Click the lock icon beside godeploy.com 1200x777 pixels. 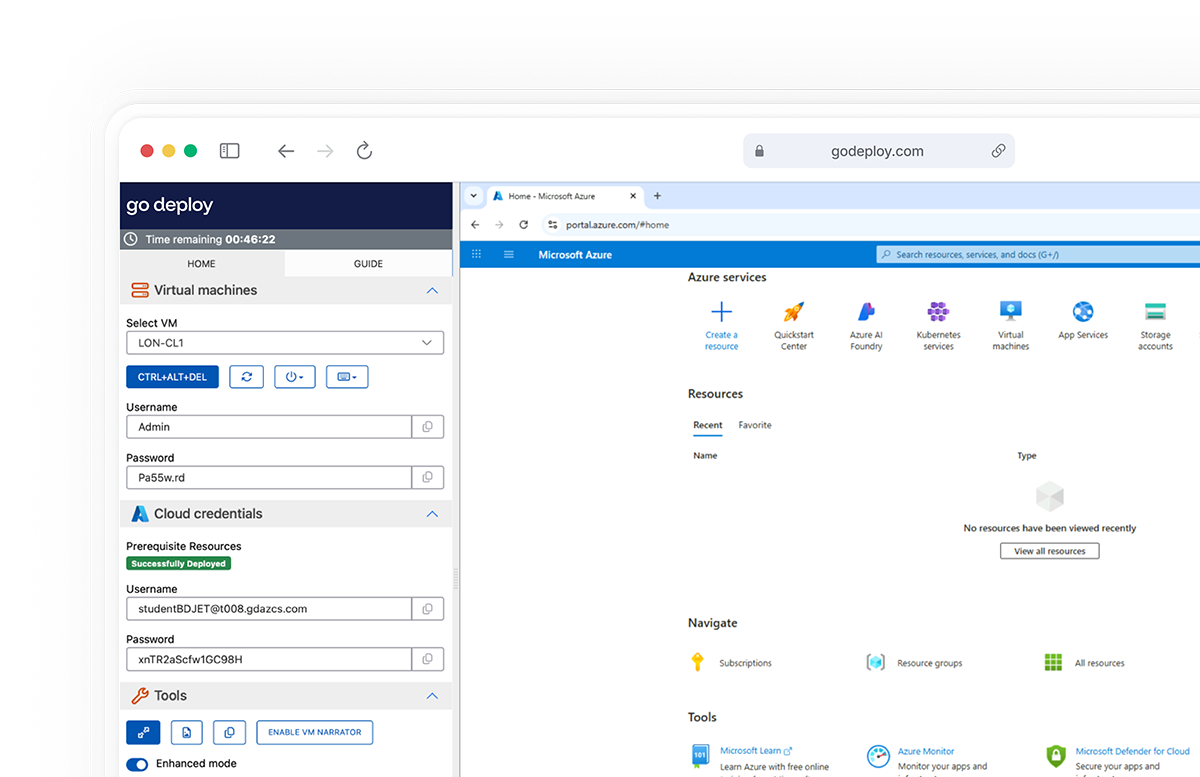[759, 151]
